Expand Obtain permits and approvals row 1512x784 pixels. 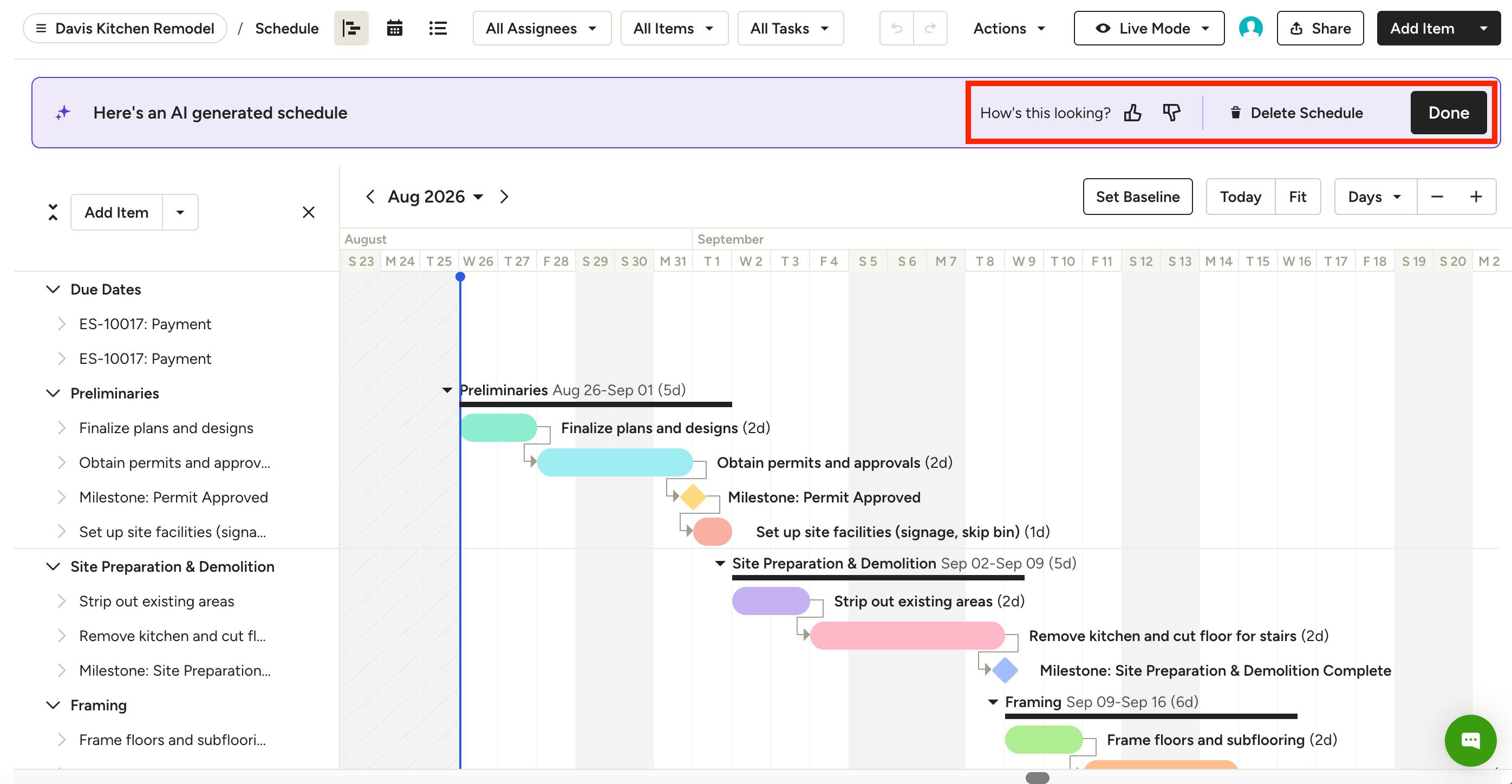click(62, 462)
